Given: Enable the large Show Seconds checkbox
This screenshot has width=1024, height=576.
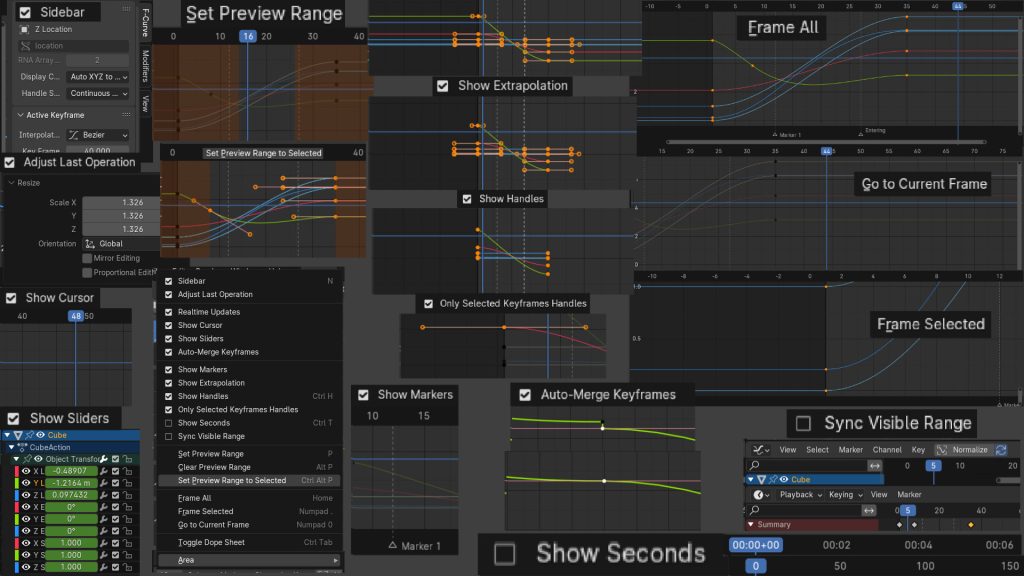Looking at the screenshot, I should click(505, 553).
